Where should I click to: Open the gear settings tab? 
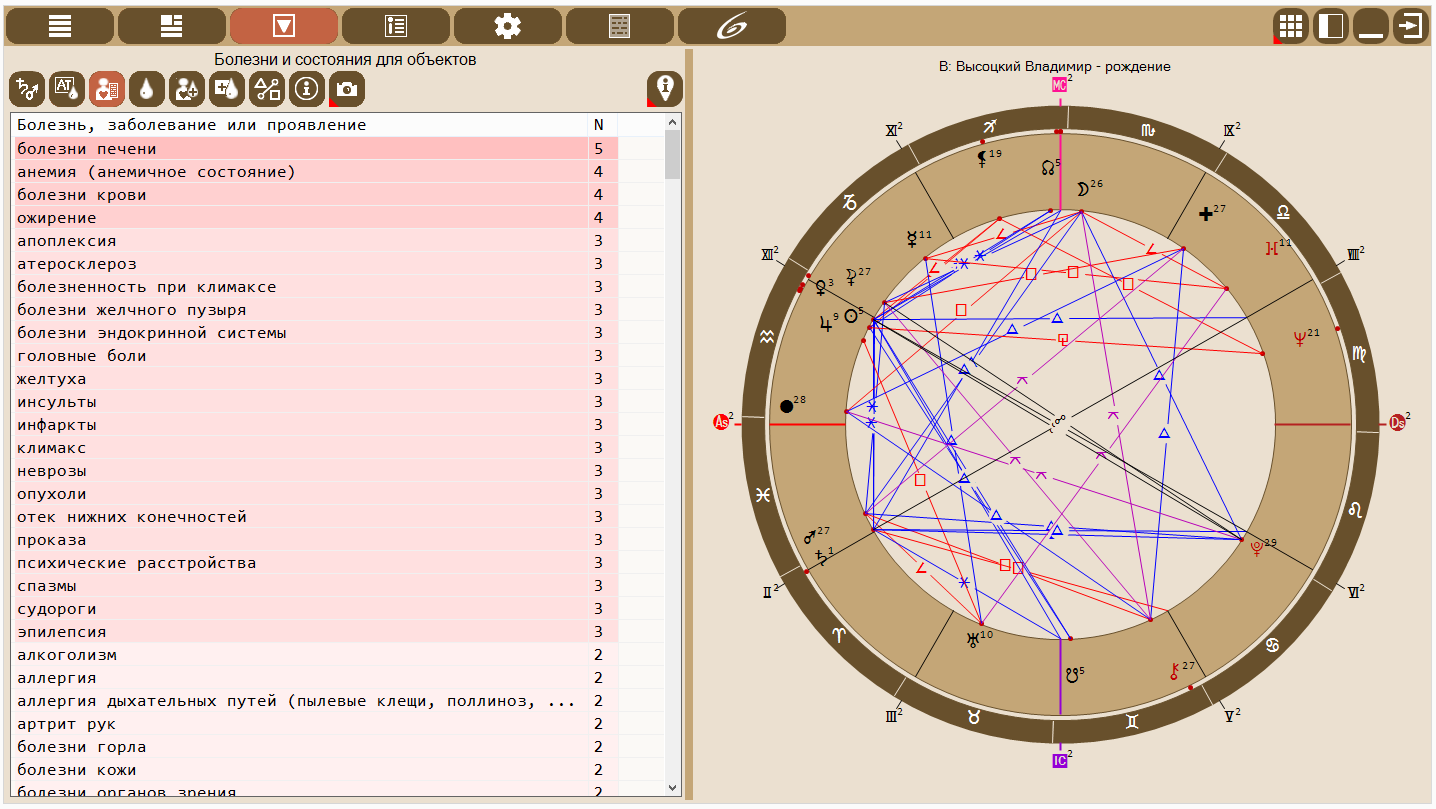coord(507,26)
